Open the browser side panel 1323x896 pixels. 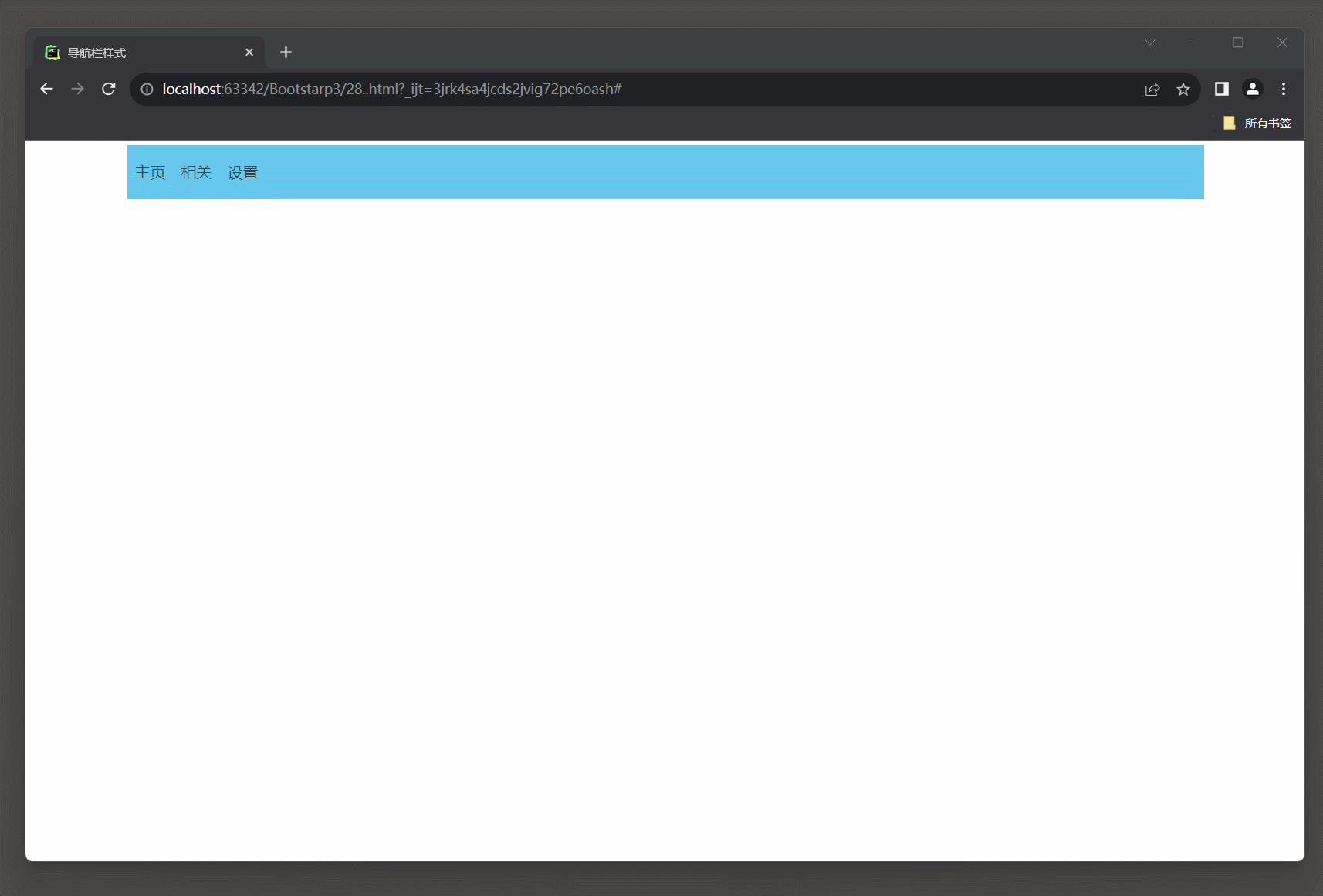point(1222,89)
